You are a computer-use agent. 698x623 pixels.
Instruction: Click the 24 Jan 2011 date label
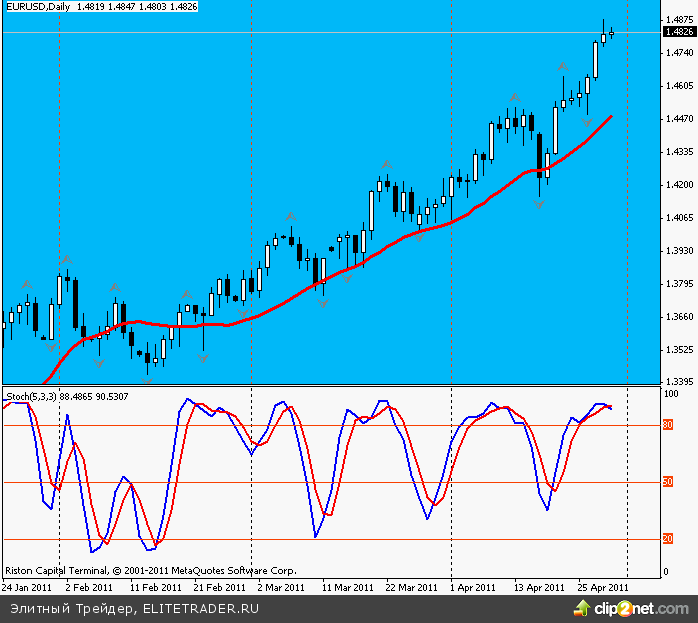(27, 588)
